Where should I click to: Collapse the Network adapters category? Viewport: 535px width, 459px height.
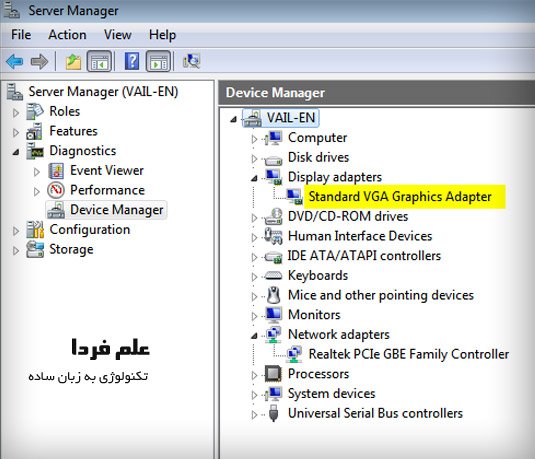pos(254,336)
